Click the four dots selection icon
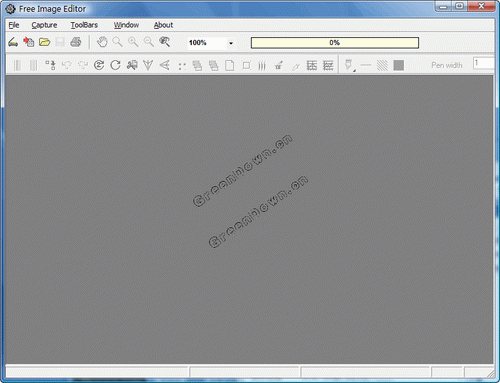The image size is (500, 383). coord(182,66)
